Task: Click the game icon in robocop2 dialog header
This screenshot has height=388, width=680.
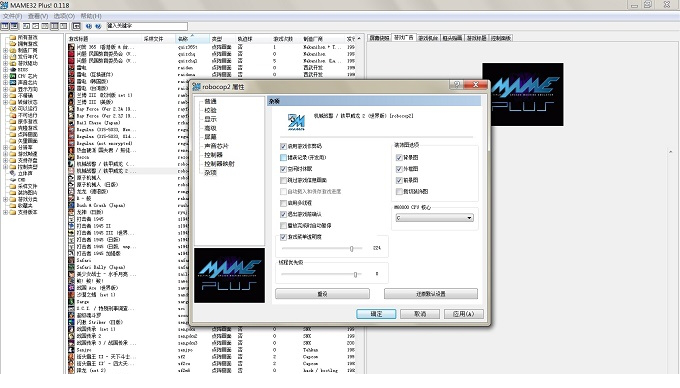Action: coord(296,122)
